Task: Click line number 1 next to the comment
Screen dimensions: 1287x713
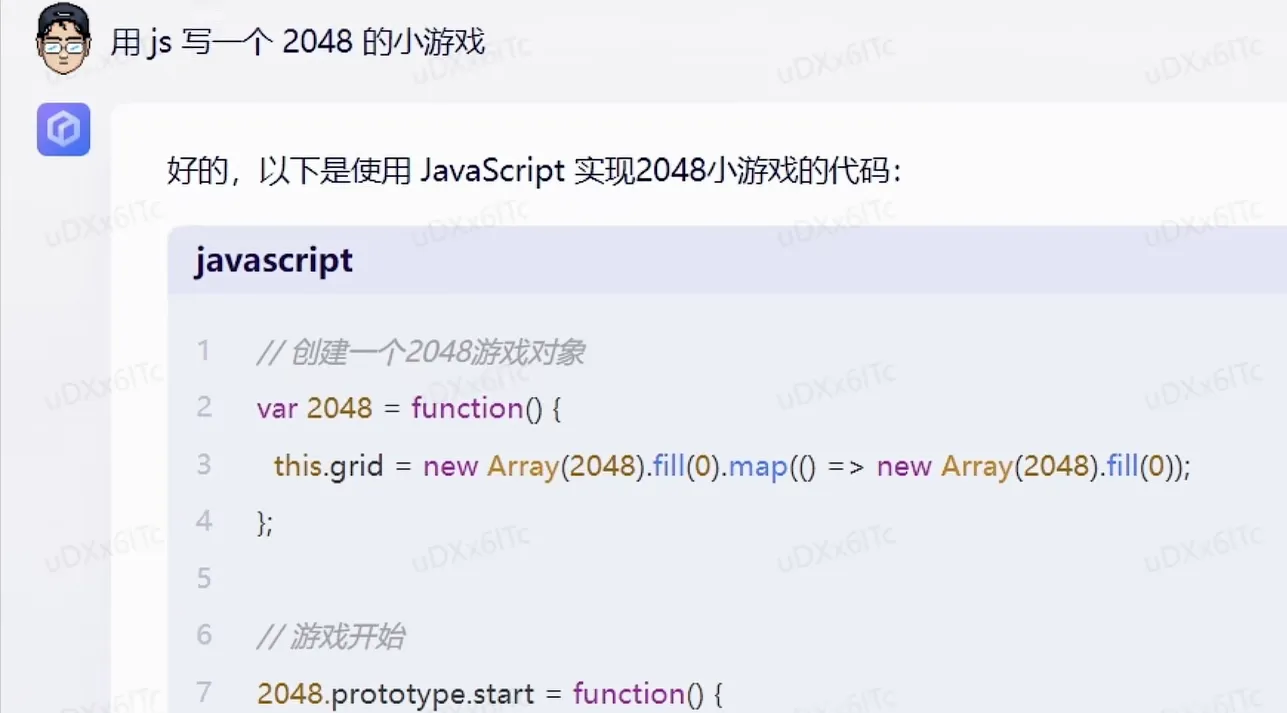Action: coord(204,352)
